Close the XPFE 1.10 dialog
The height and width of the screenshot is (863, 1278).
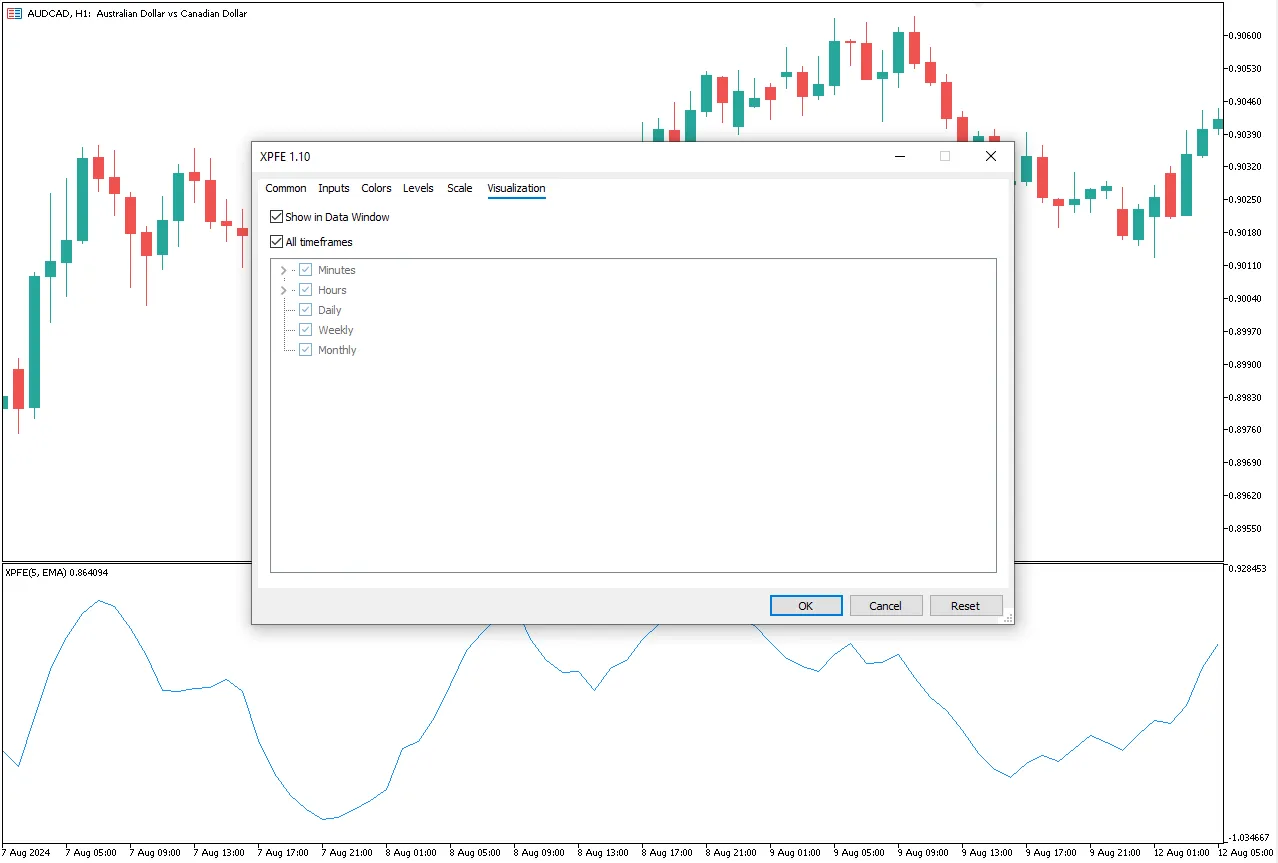tap(990, 157)
